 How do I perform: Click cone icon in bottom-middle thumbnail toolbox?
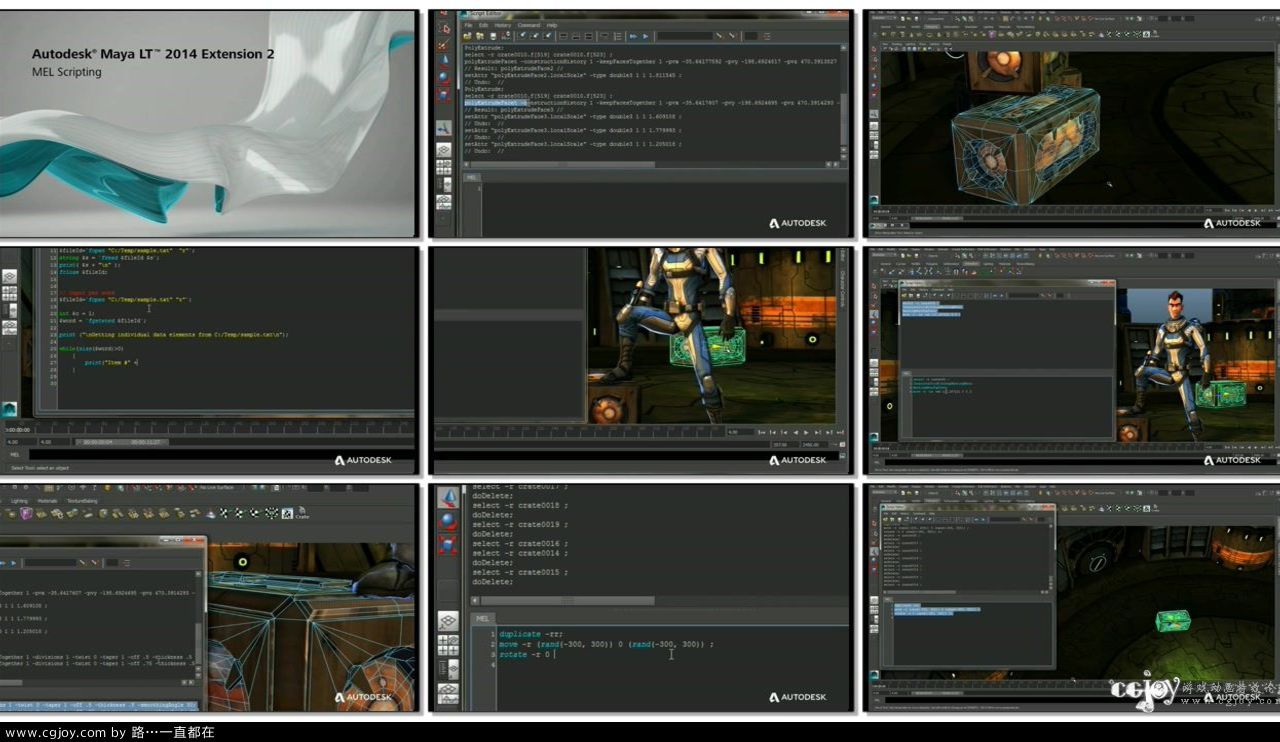click(x=449, y=497)
